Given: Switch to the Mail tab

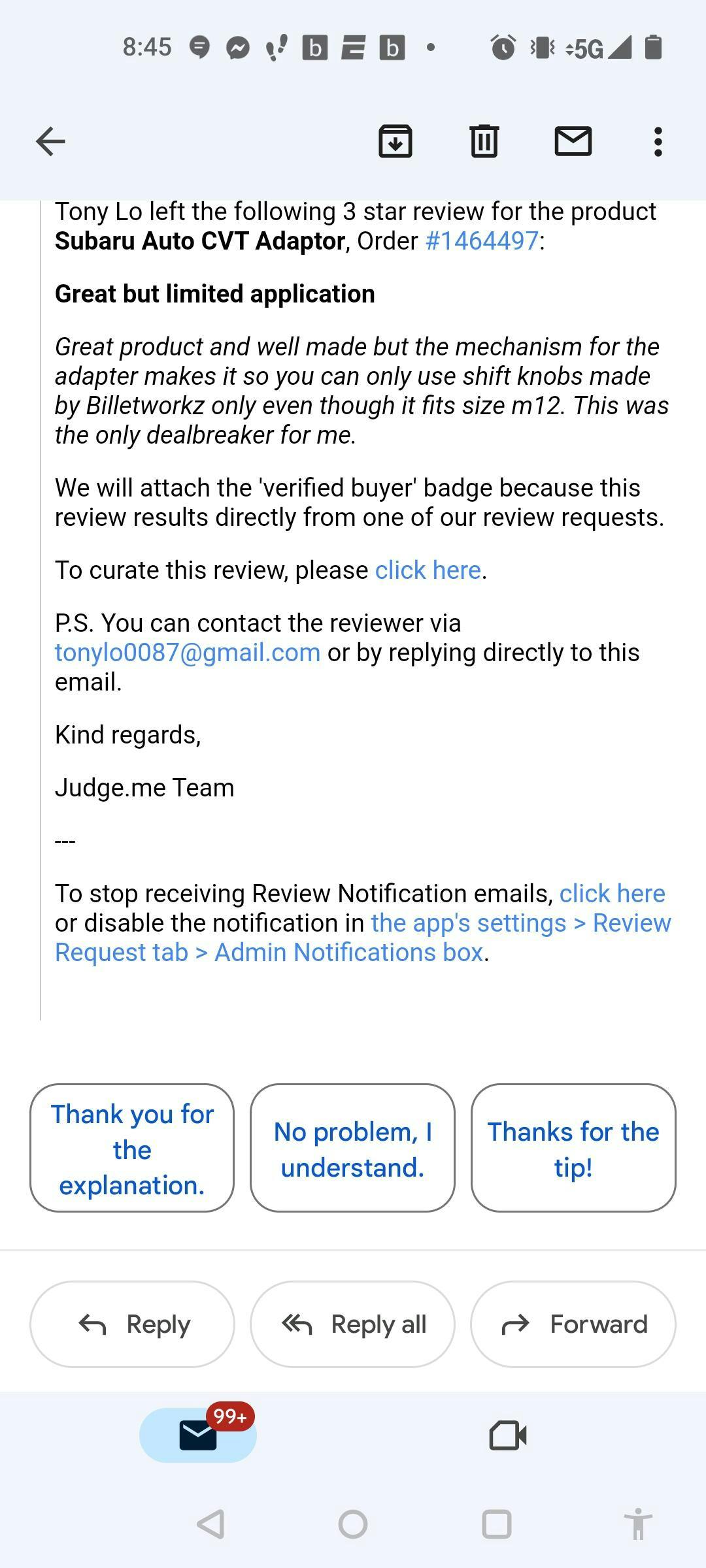Looking at the screenshot, I should pyautogui.click(x=198, y=1436).
